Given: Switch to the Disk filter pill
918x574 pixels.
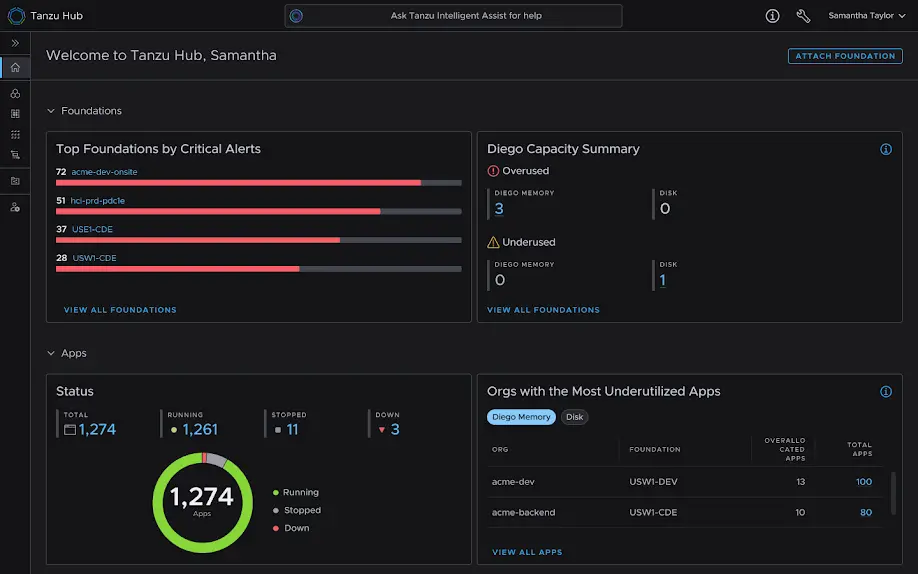Looking at the screenshot, I should tap(574, 417).
